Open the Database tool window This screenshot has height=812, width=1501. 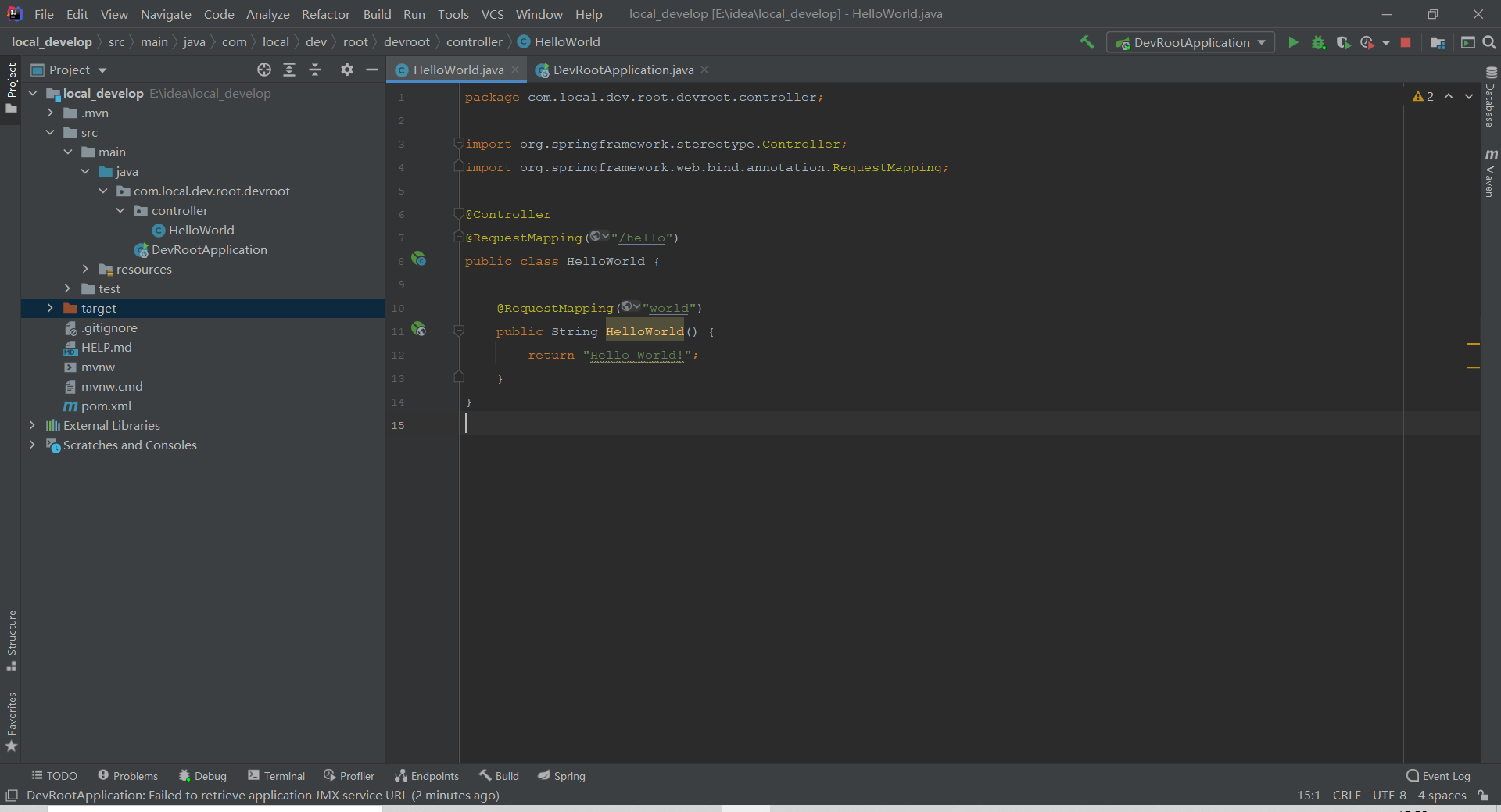(x=1491, y=97)
